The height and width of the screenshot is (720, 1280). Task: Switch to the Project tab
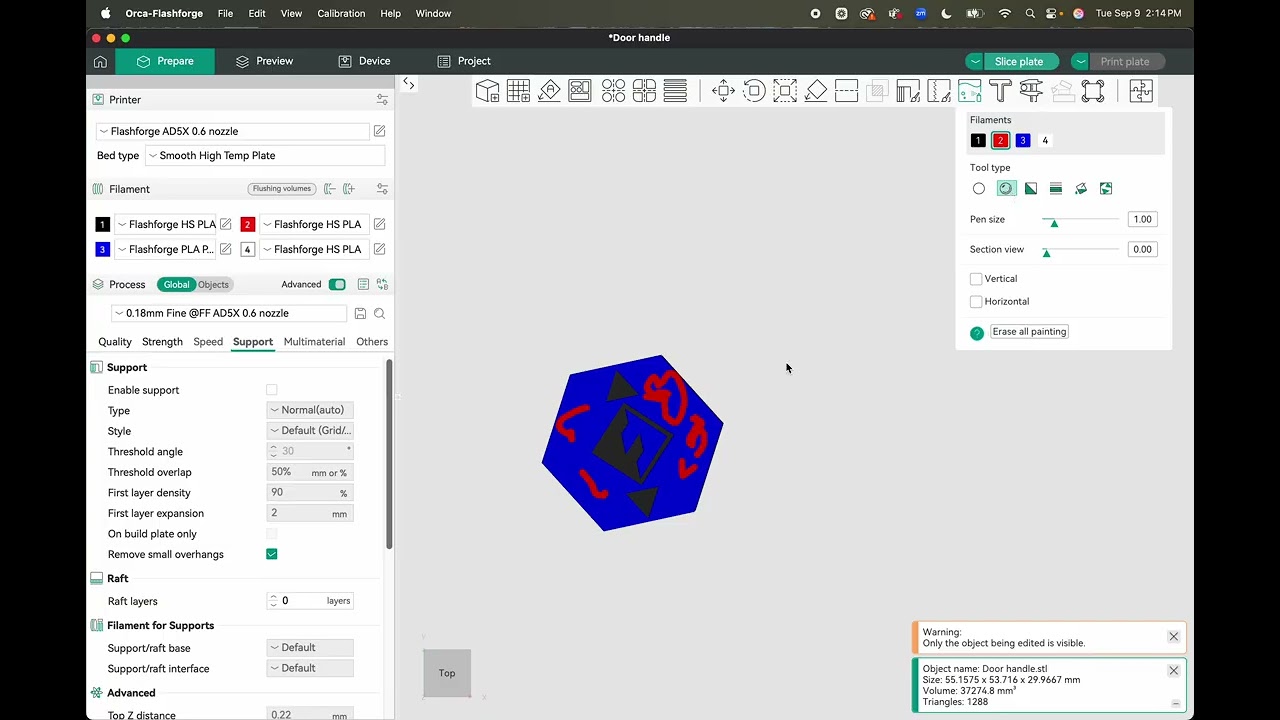click(464, 61)
